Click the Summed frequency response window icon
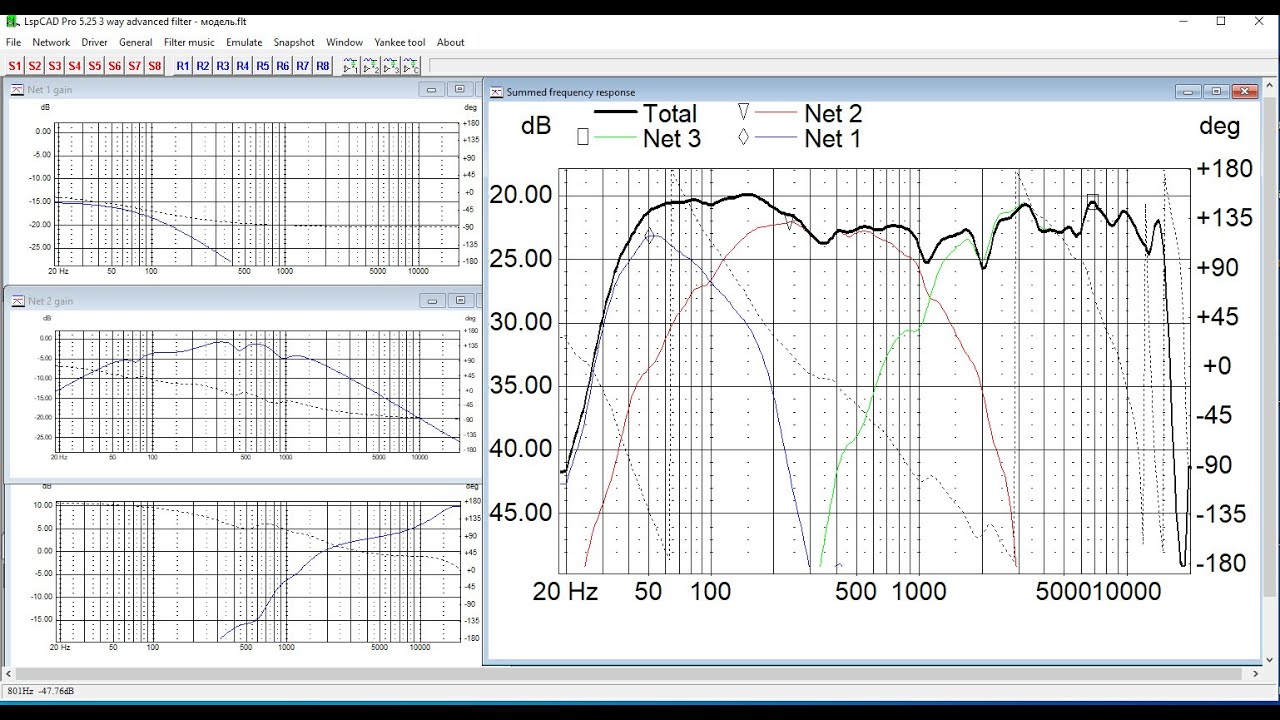1280x720 pixels. (496, 92)
